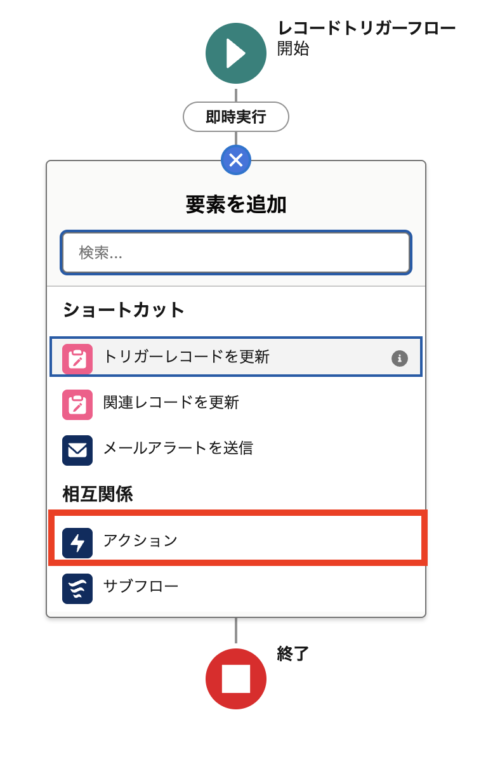This screenshot has height=769, width=500.
Task: Choose the サブフロー menu entry text
Action: tap(141, 586)
